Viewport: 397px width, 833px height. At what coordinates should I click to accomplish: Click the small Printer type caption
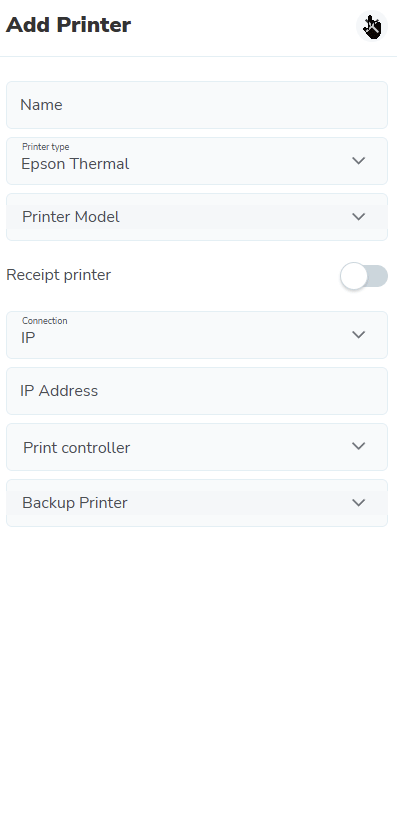click(46, 147)
